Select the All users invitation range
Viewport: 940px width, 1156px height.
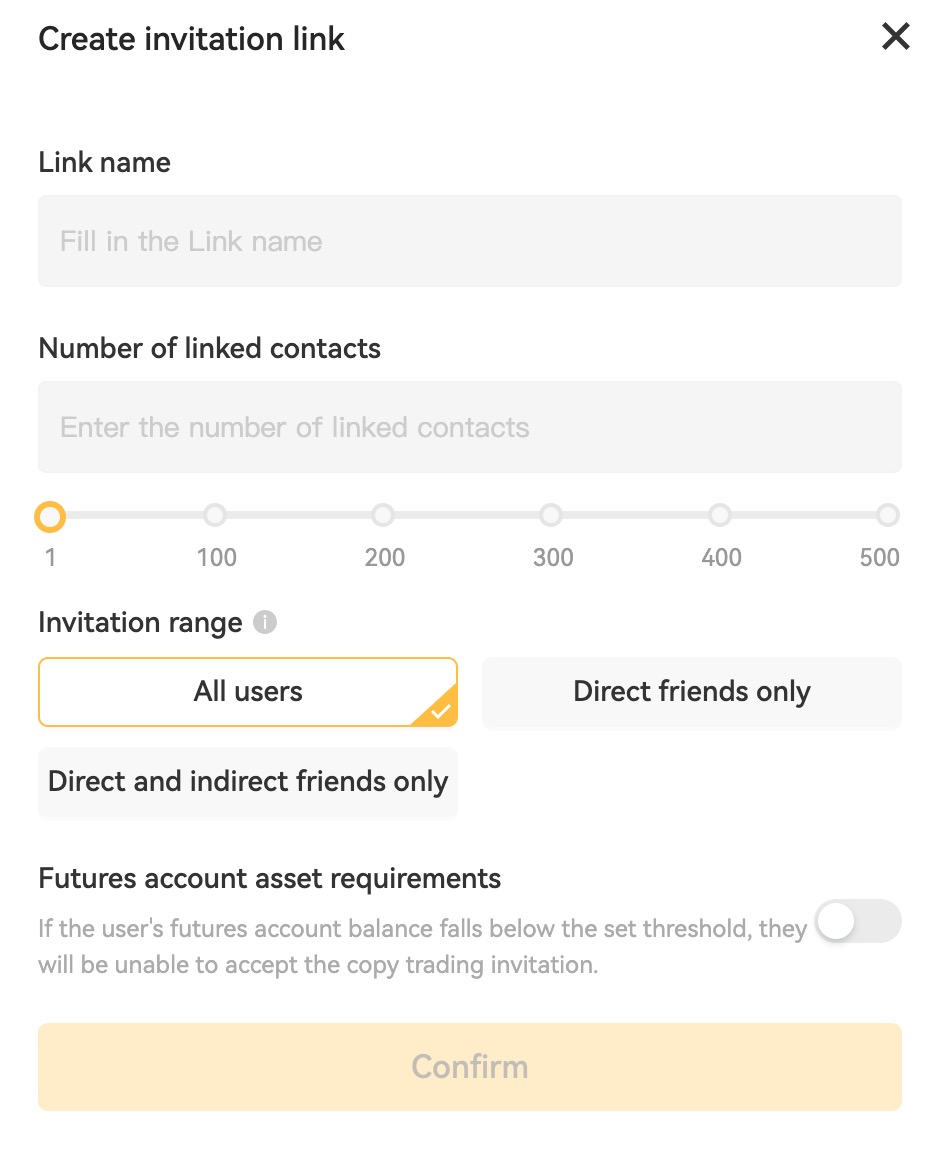coord(248,691)
